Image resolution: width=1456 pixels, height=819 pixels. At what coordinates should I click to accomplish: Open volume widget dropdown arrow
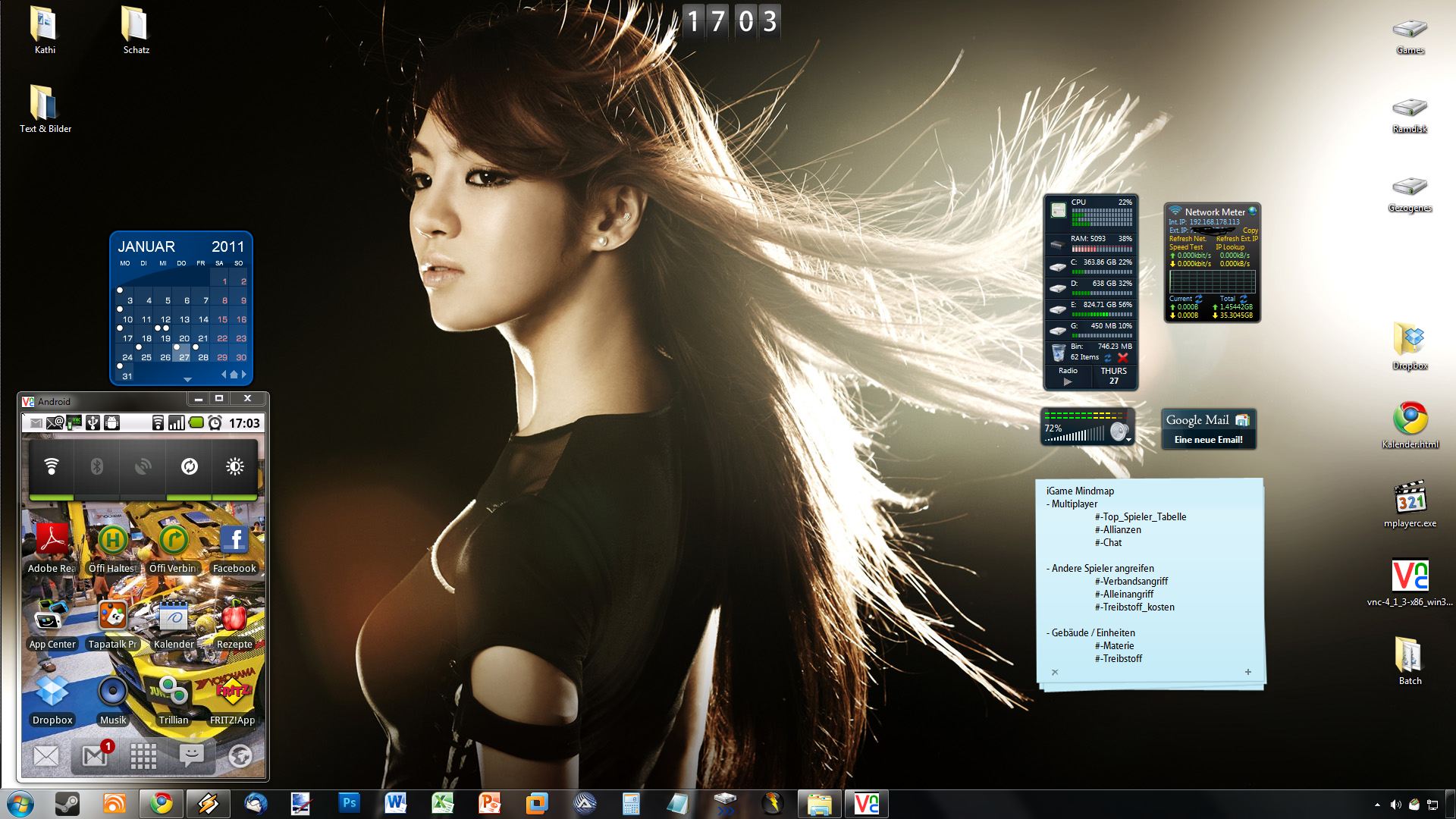coord(1128,440)
